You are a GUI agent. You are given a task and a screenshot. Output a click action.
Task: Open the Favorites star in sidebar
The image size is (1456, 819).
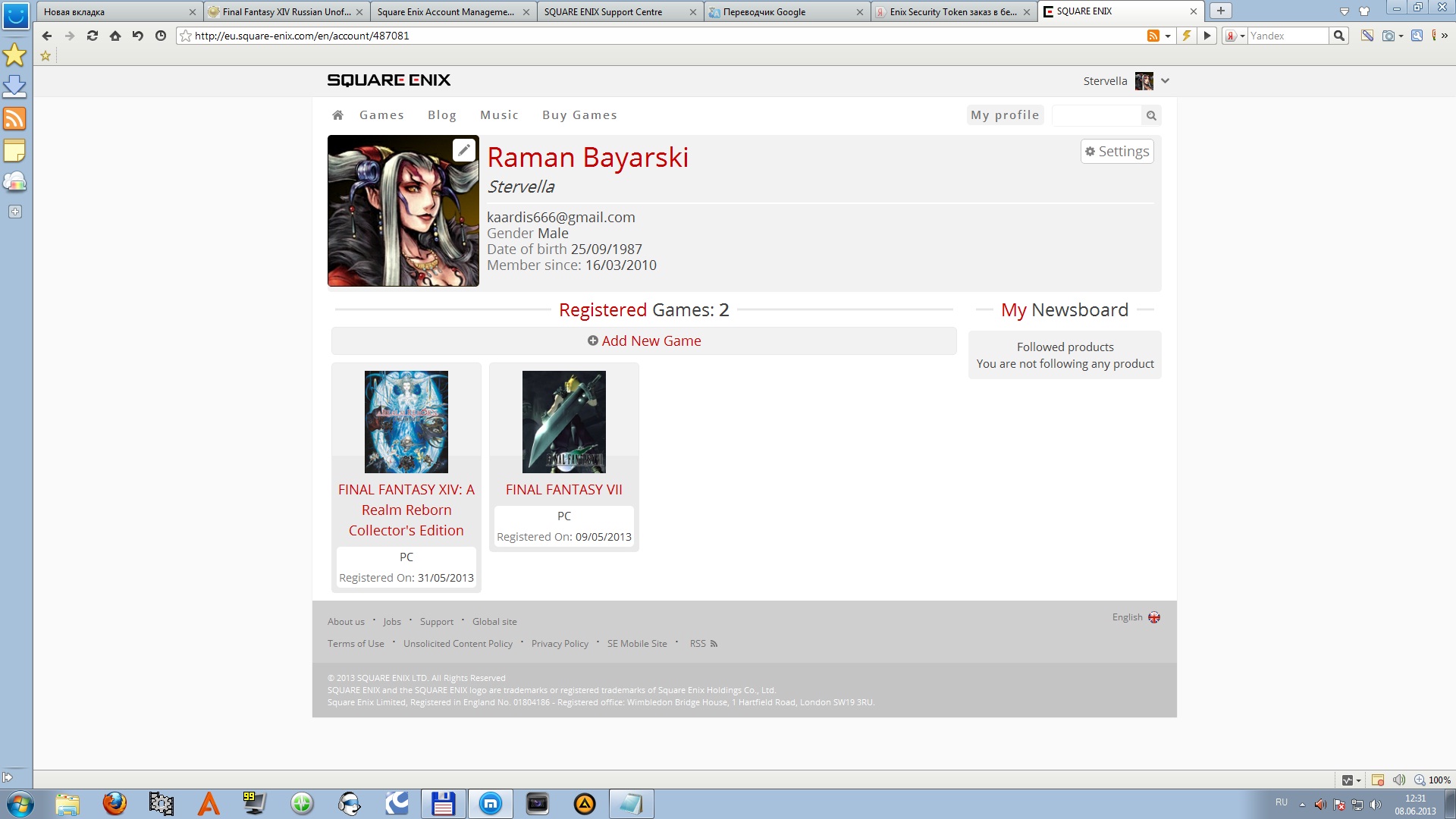(x=14, y=55)
